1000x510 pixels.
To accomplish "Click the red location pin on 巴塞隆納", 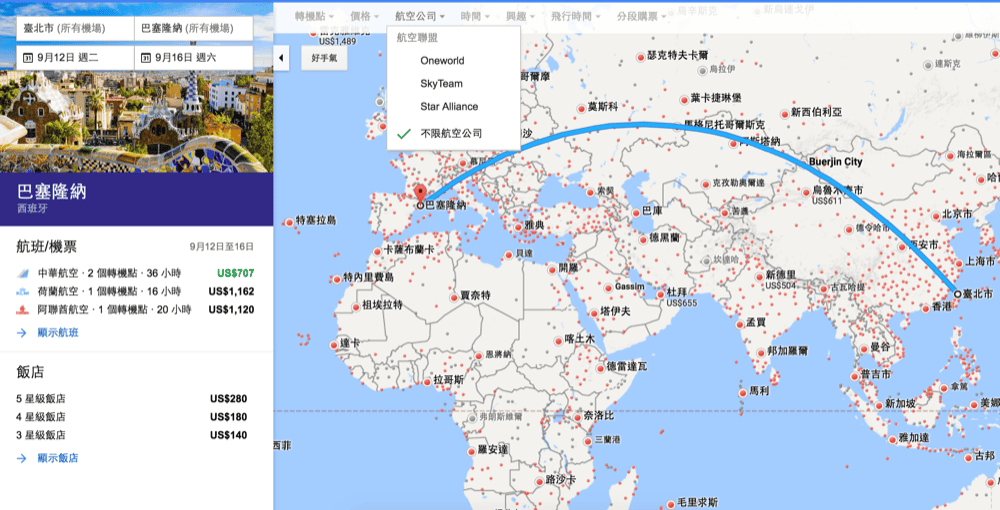I will click(420, 194).
